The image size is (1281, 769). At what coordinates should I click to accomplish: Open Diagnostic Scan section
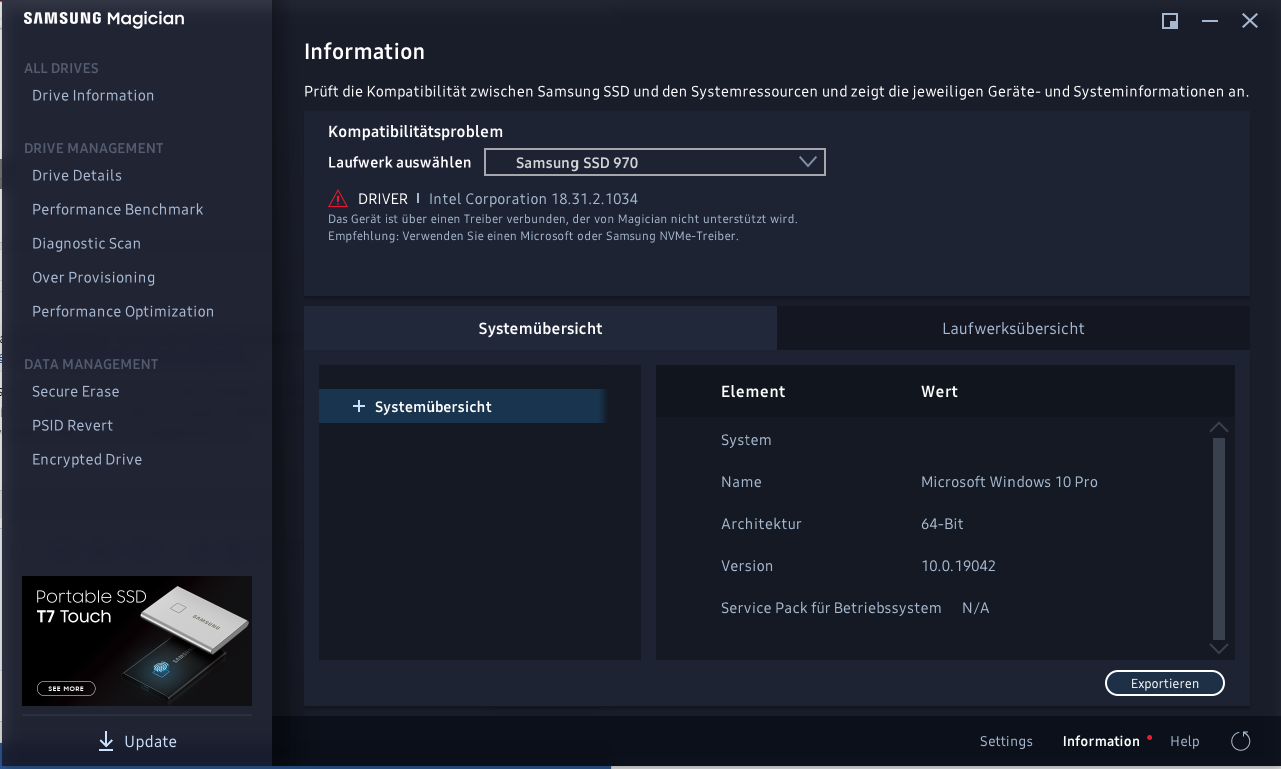86,244
